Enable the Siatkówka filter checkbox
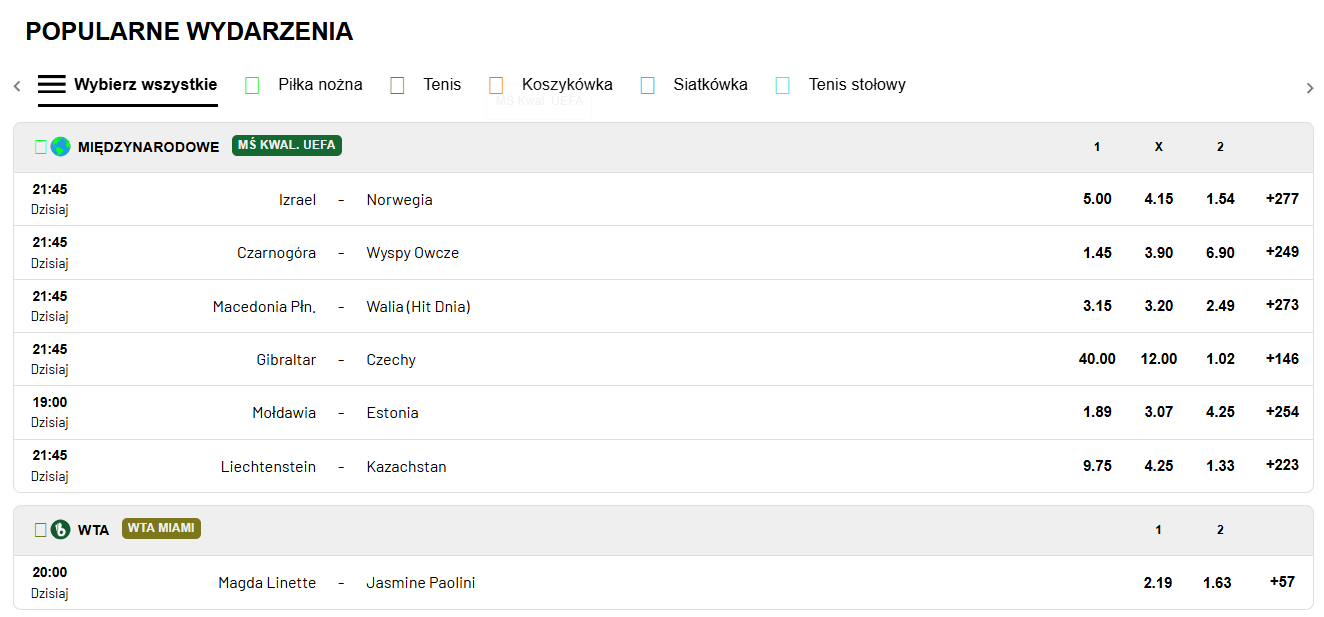This screenshot has height=617, width=1324. pyautogui.click(x=648, y=86)
